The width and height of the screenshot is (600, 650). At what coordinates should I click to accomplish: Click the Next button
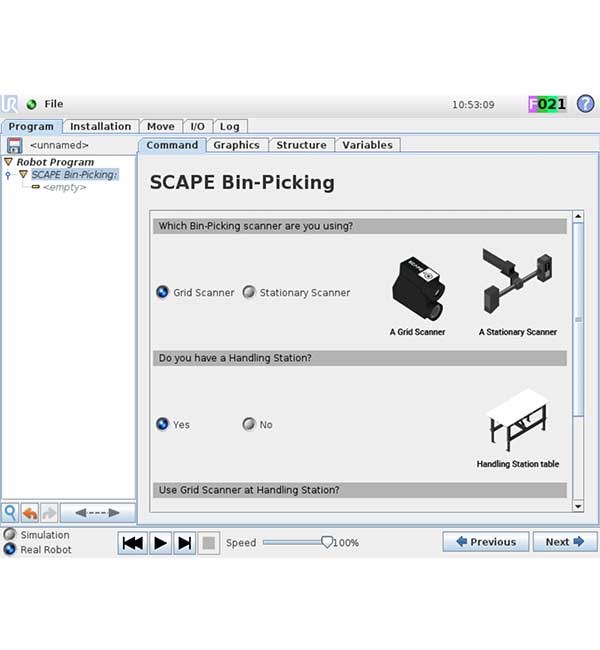[x=565, y=542]
